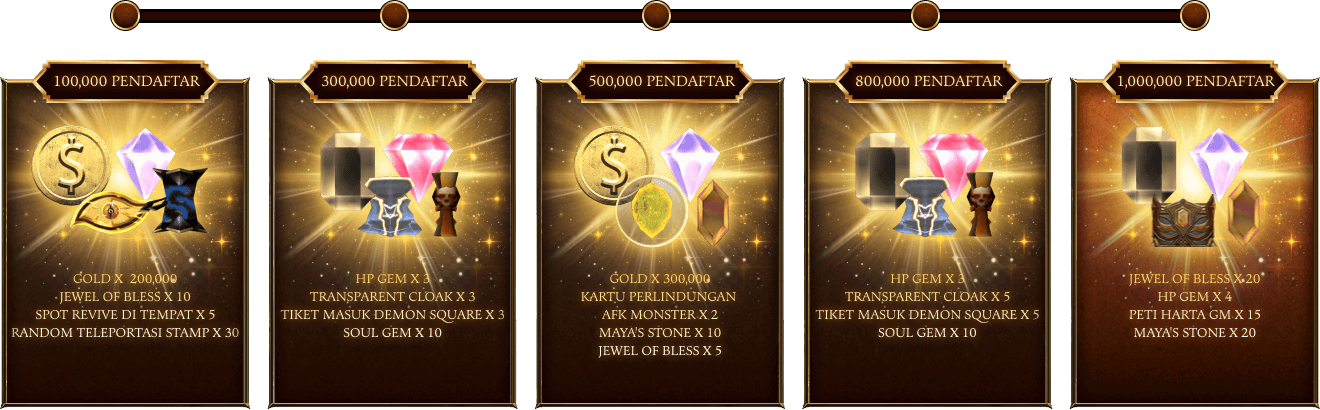Click the first milestone marker on progress bar
Screen dimensions: 1320x410
124,15
